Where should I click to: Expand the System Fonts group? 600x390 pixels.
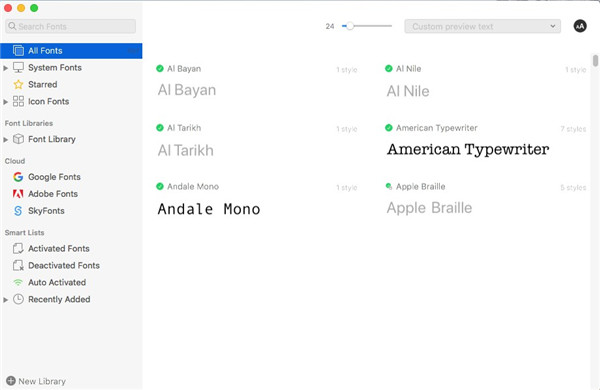pyautogui.click(x=5, y=68)
